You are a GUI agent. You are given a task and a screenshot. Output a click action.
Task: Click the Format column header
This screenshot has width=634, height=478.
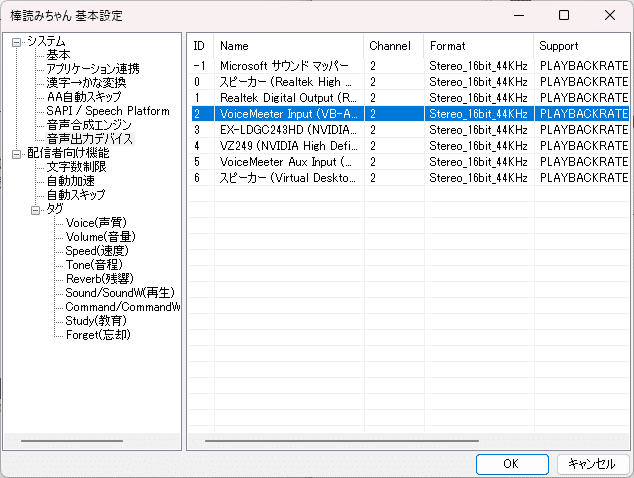(478, 46)
